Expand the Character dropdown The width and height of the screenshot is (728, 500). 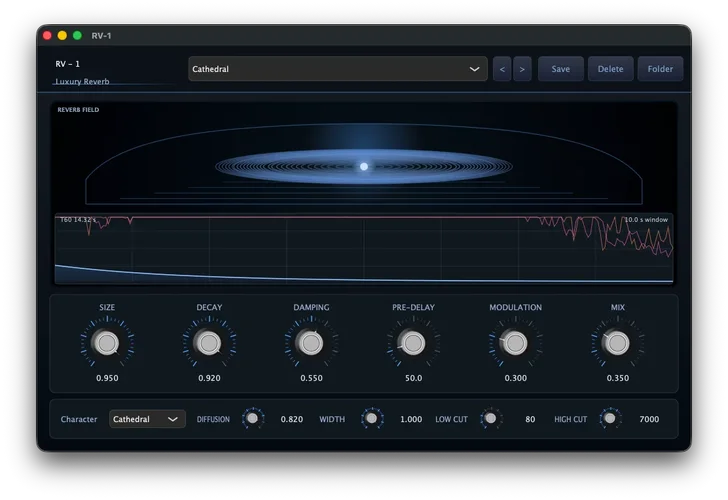pyautogui.click(x=147, y=419)
